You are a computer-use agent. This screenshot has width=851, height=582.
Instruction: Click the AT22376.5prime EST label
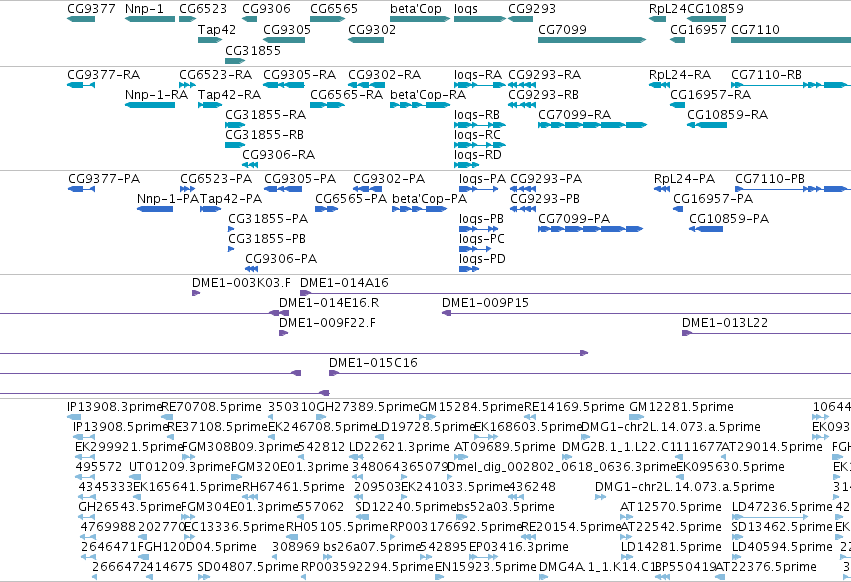[766, 567]
